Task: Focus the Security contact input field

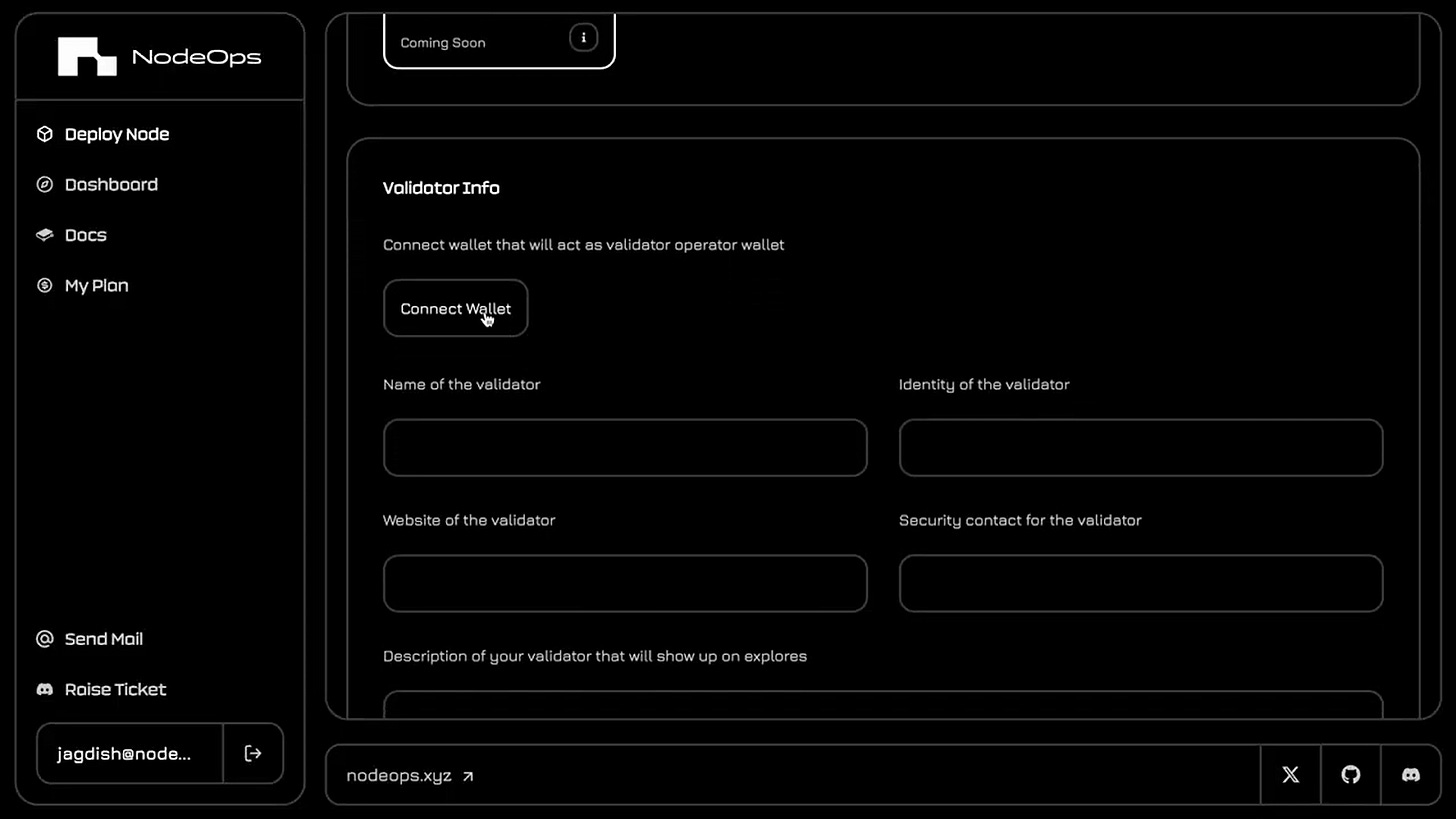Action: (1141, 584)
